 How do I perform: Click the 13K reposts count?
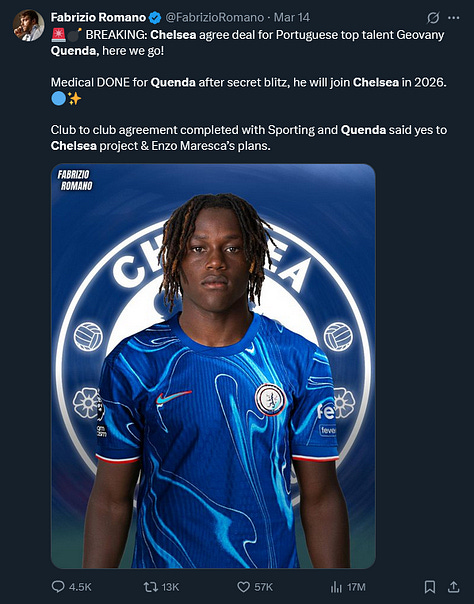coord(170,587)
